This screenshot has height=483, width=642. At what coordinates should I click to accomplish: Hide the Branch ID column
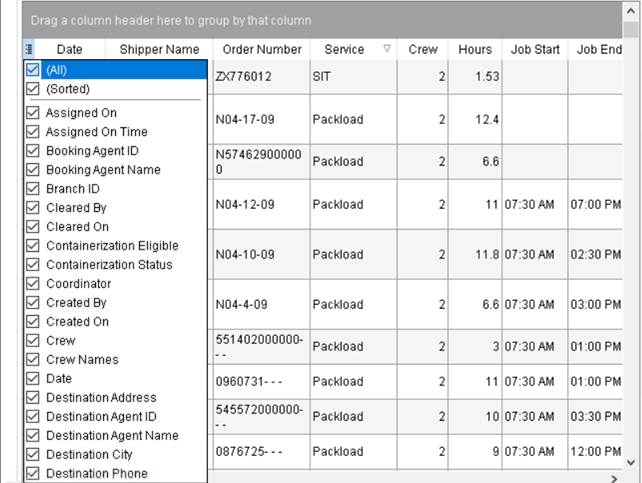point(33,189)
